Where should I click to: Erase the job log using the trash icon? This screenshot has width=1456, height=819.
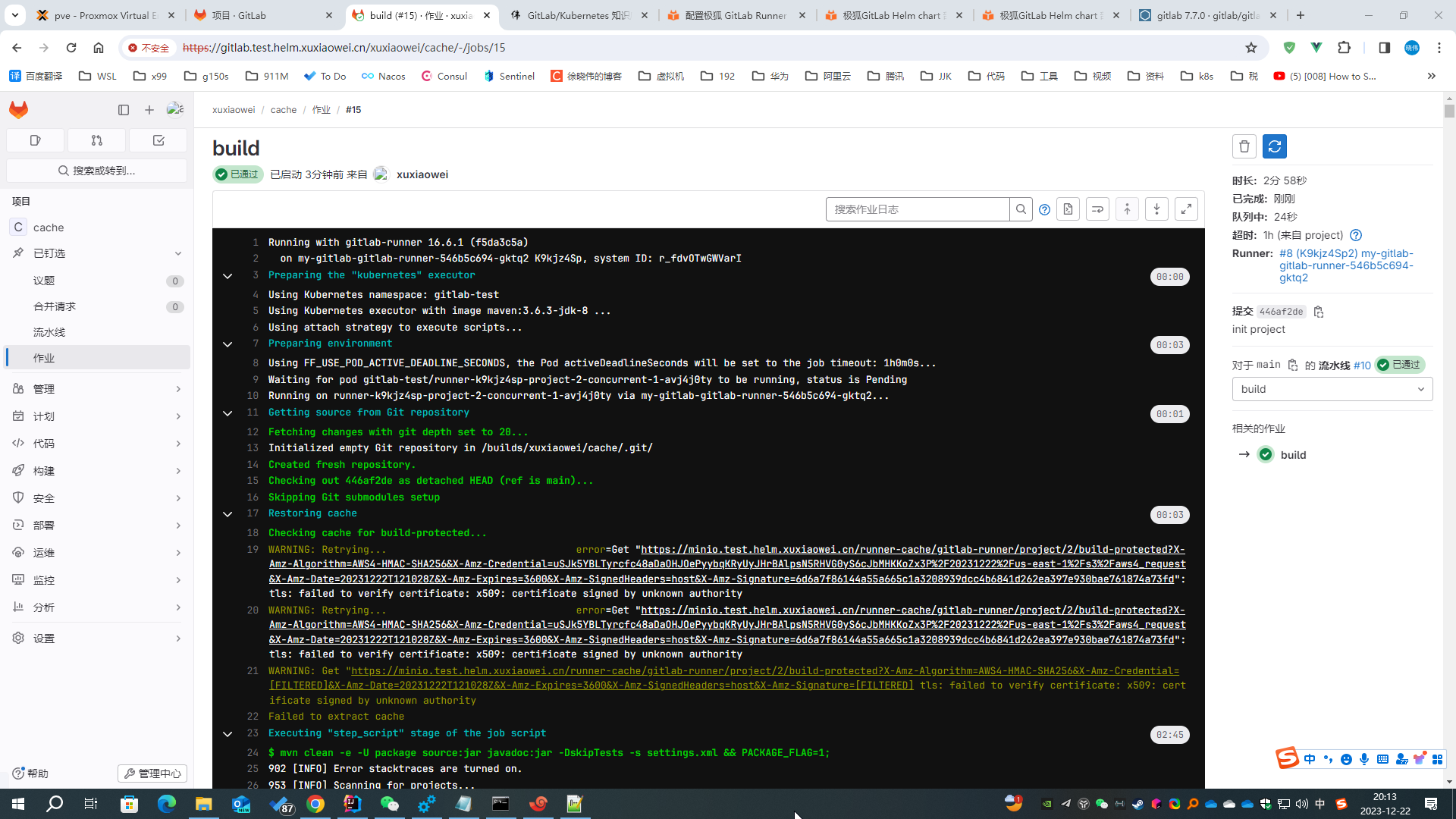click(x=1244, y=146)
